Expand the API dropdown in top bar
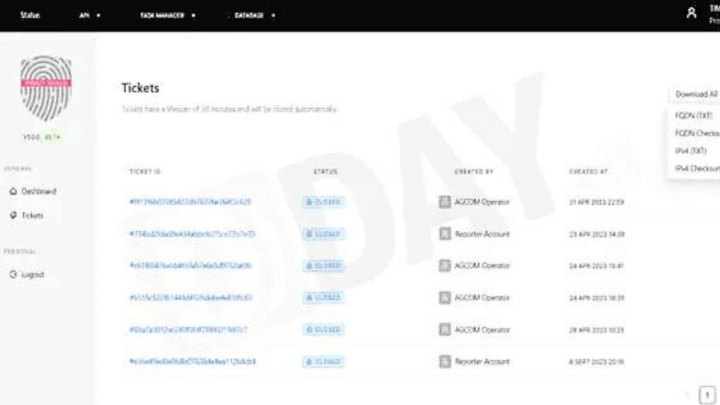The image size is (720, 405). (x=90, y=15)
